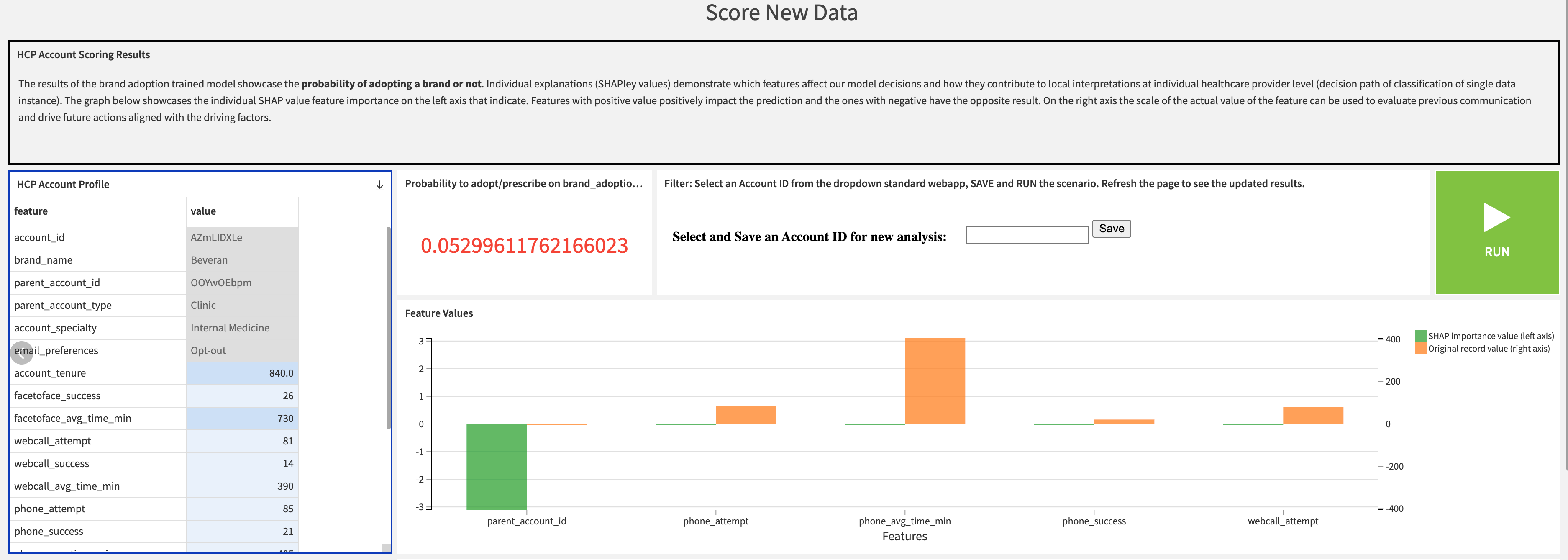Viewport: 1568px width, 560px height.
Task: Download the HCP Account Profile table
Action: 379,185
